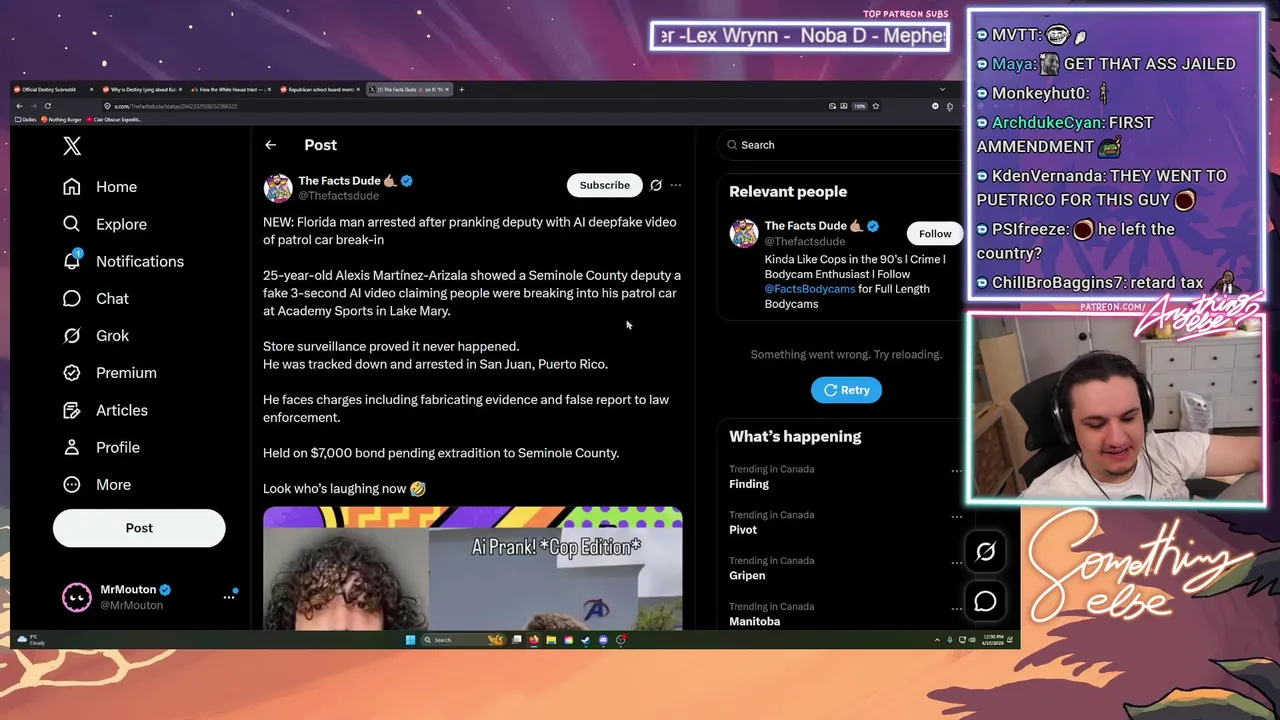Open the post's three-dot more menu

coord(676,185)
